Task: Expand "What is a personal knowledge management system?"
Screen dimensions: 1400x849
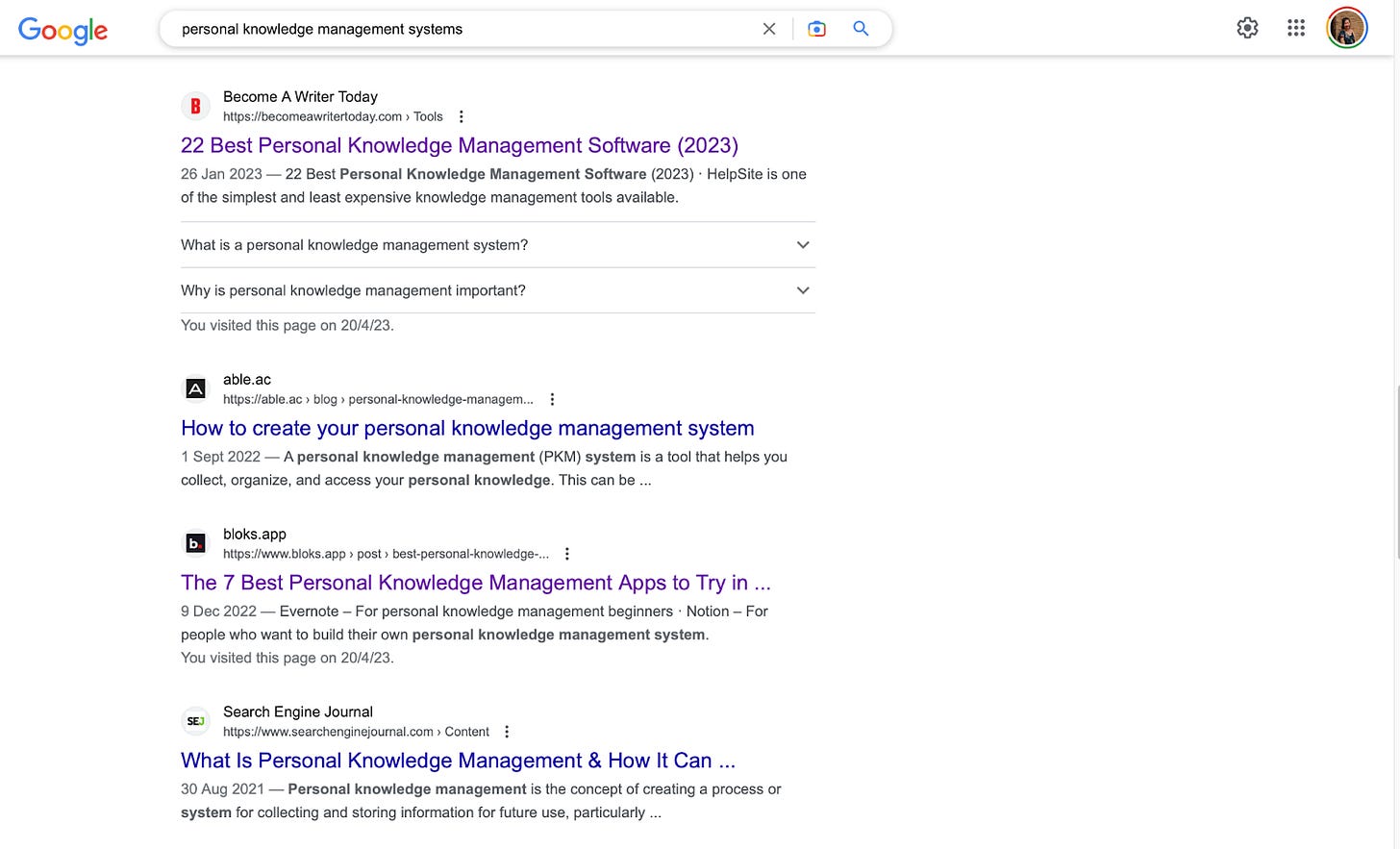Action: click(498, 245)
